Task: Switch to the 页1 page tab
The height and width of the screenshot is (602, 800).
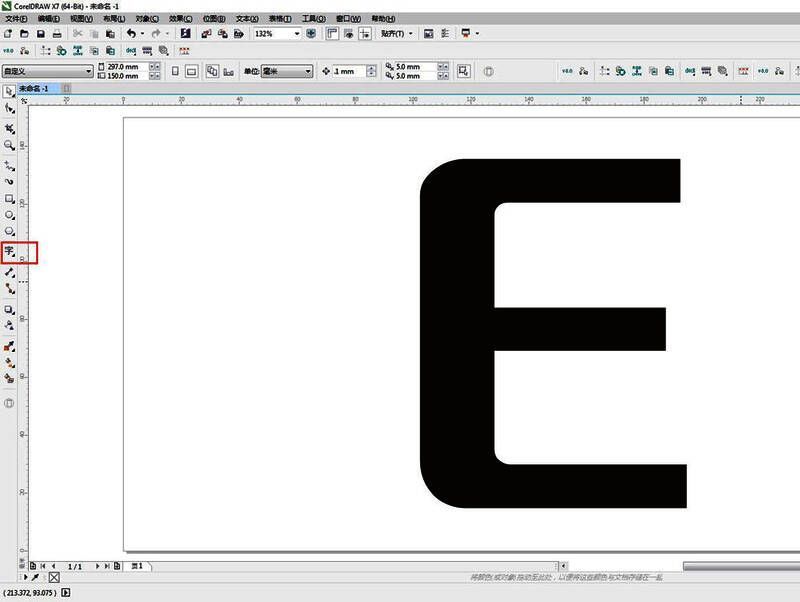Action: point(138,566)
